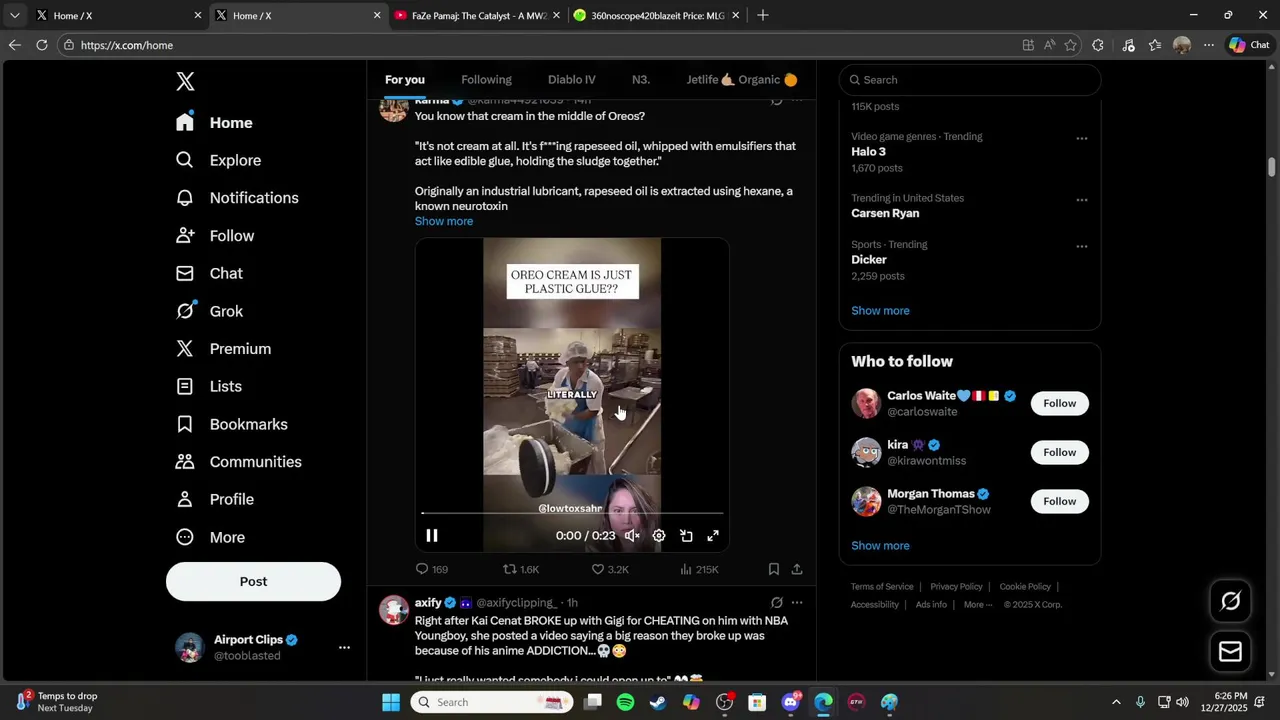Open Profile from the sidebar
1280x720 pixels.
coord(214,499)
